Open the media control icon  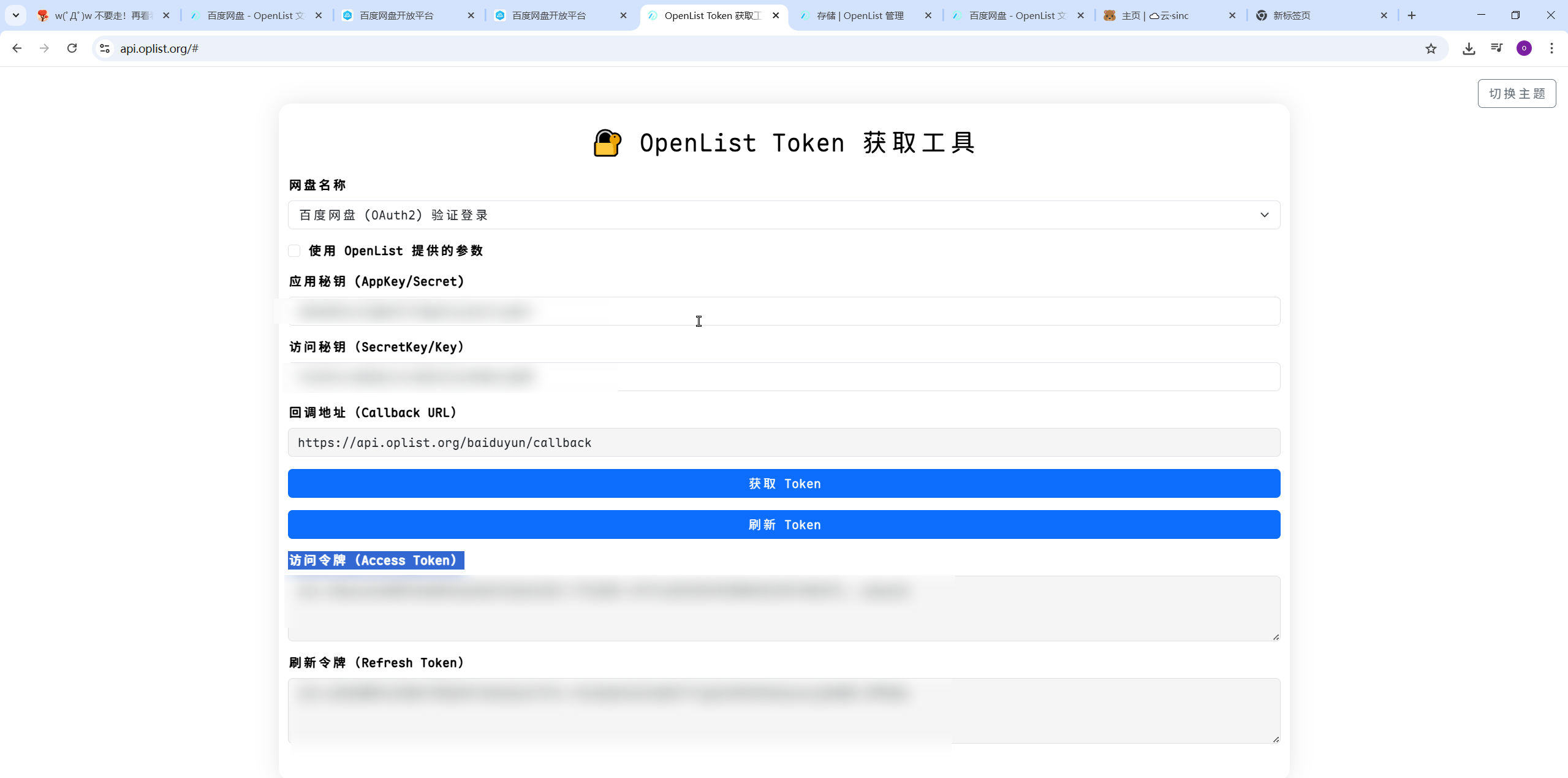coord(1496,48)
